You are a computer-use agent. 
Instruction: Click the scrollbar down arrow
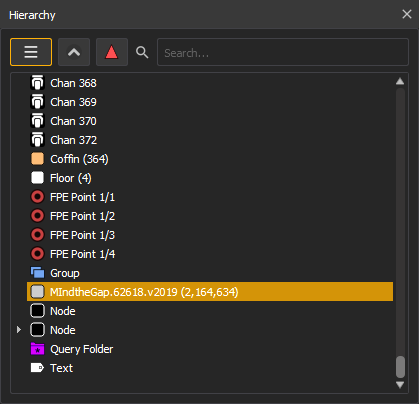400,385
